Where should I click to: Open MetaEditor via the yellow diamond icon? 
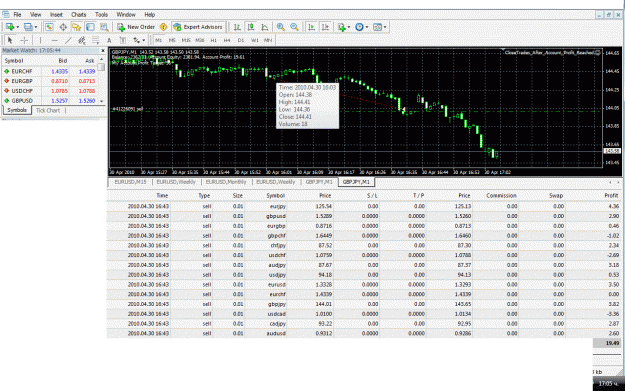(163, 27)
